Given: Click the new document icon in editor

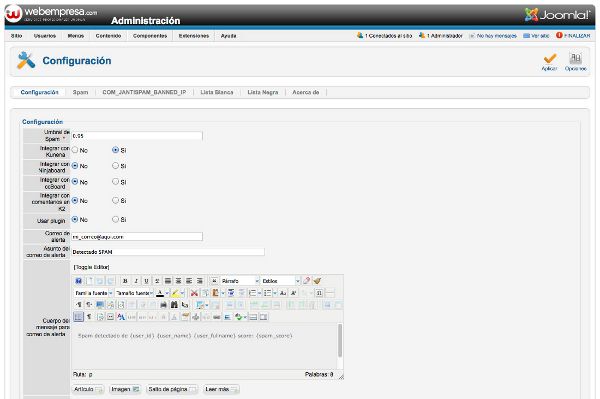Looking at the screenshot, I should pos(90,281).
